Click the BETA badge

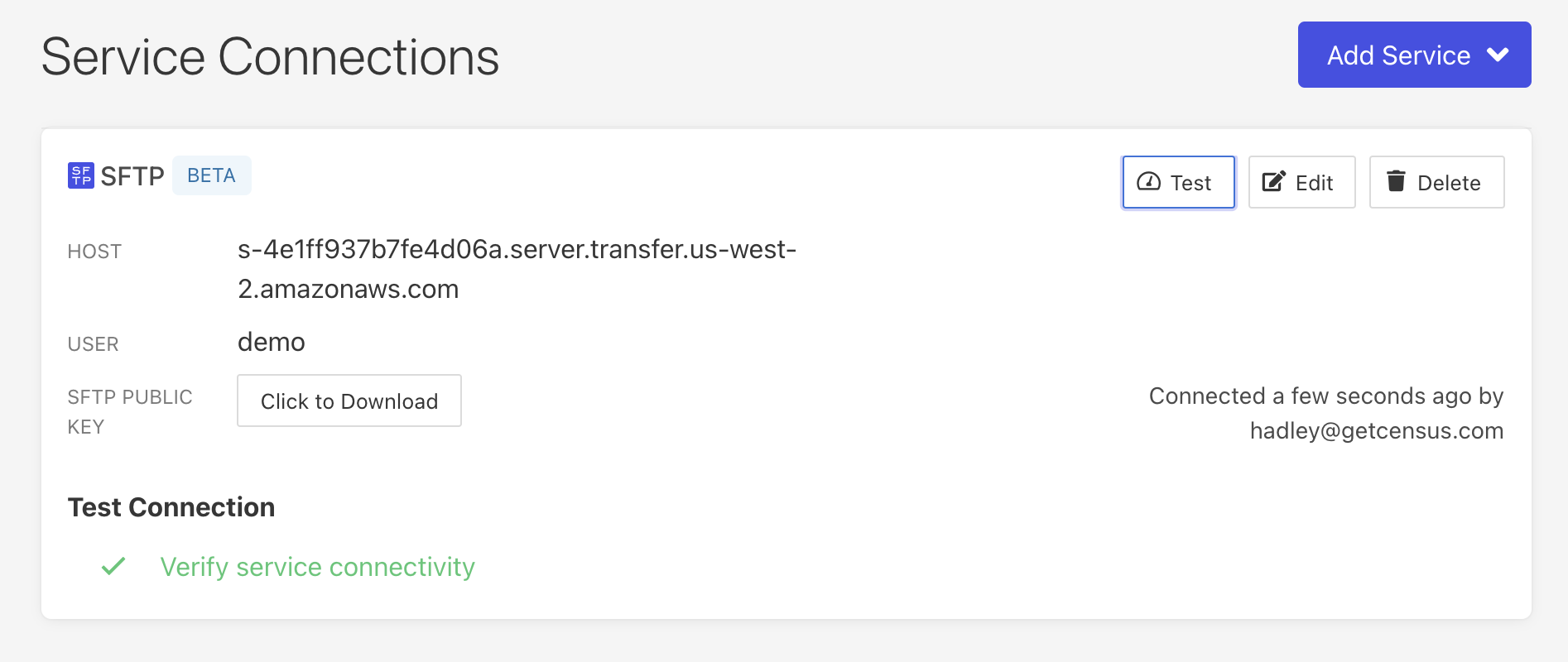coord(211,175)
